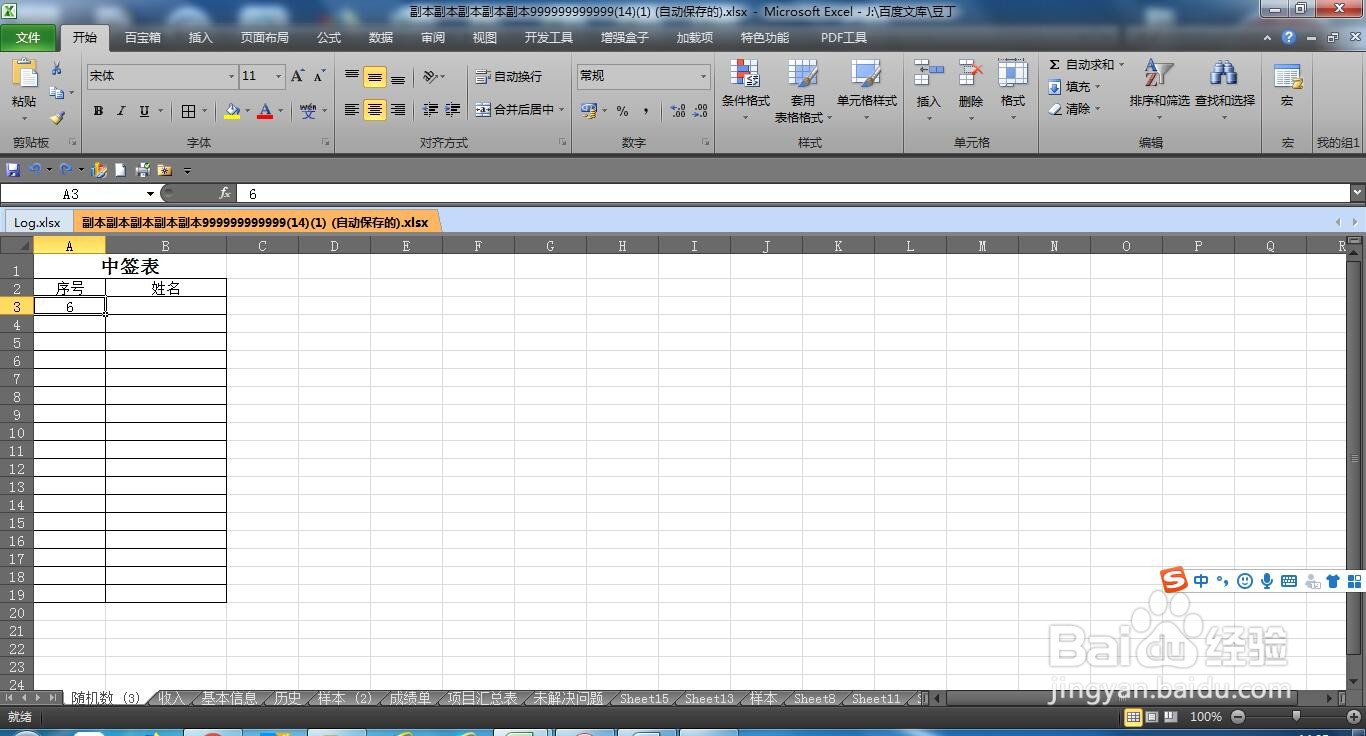Open 套用表格格式 table format gallery

(803, 90)
